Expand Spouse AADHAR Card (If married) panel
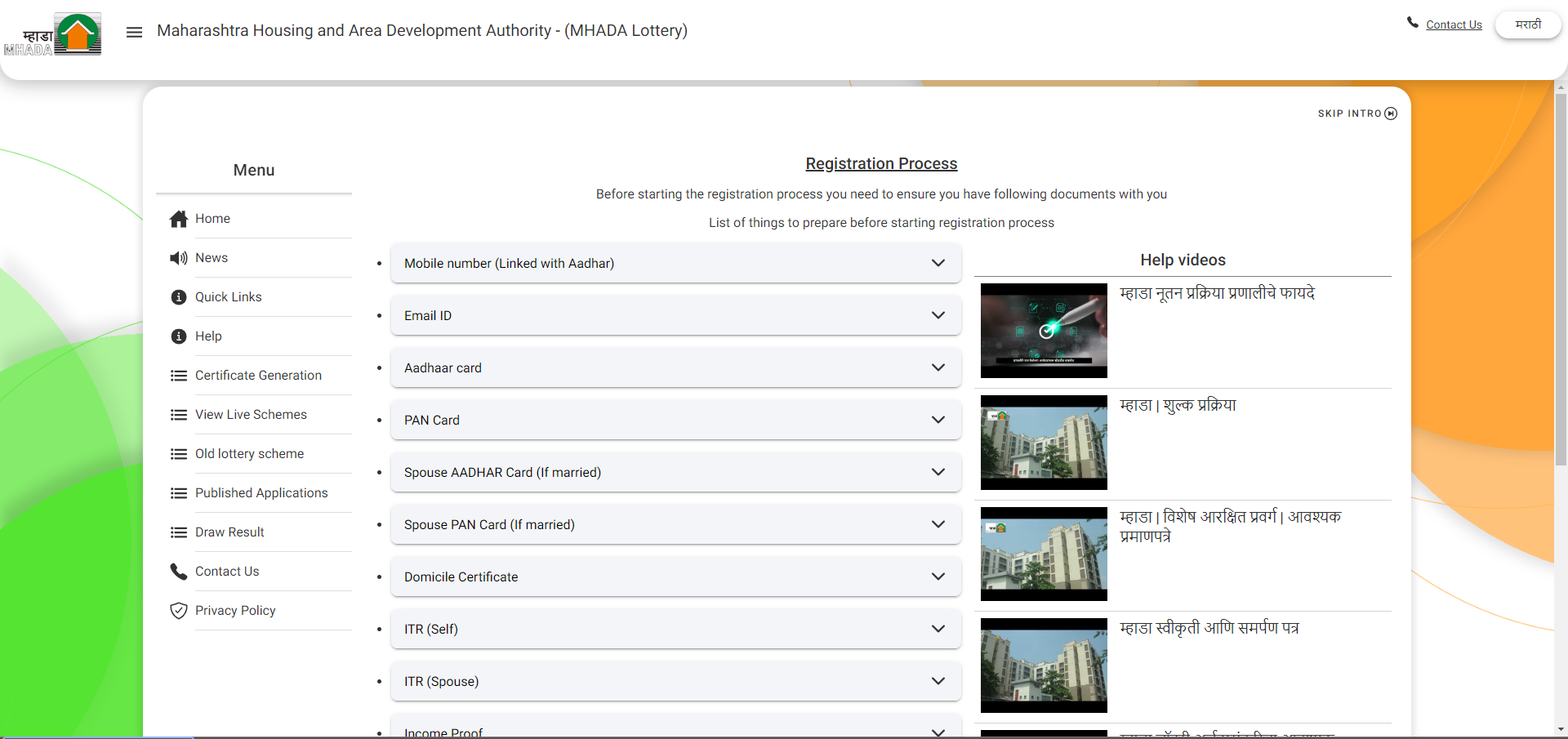Viewport: 1568px width, 739px height. (676, 472)
